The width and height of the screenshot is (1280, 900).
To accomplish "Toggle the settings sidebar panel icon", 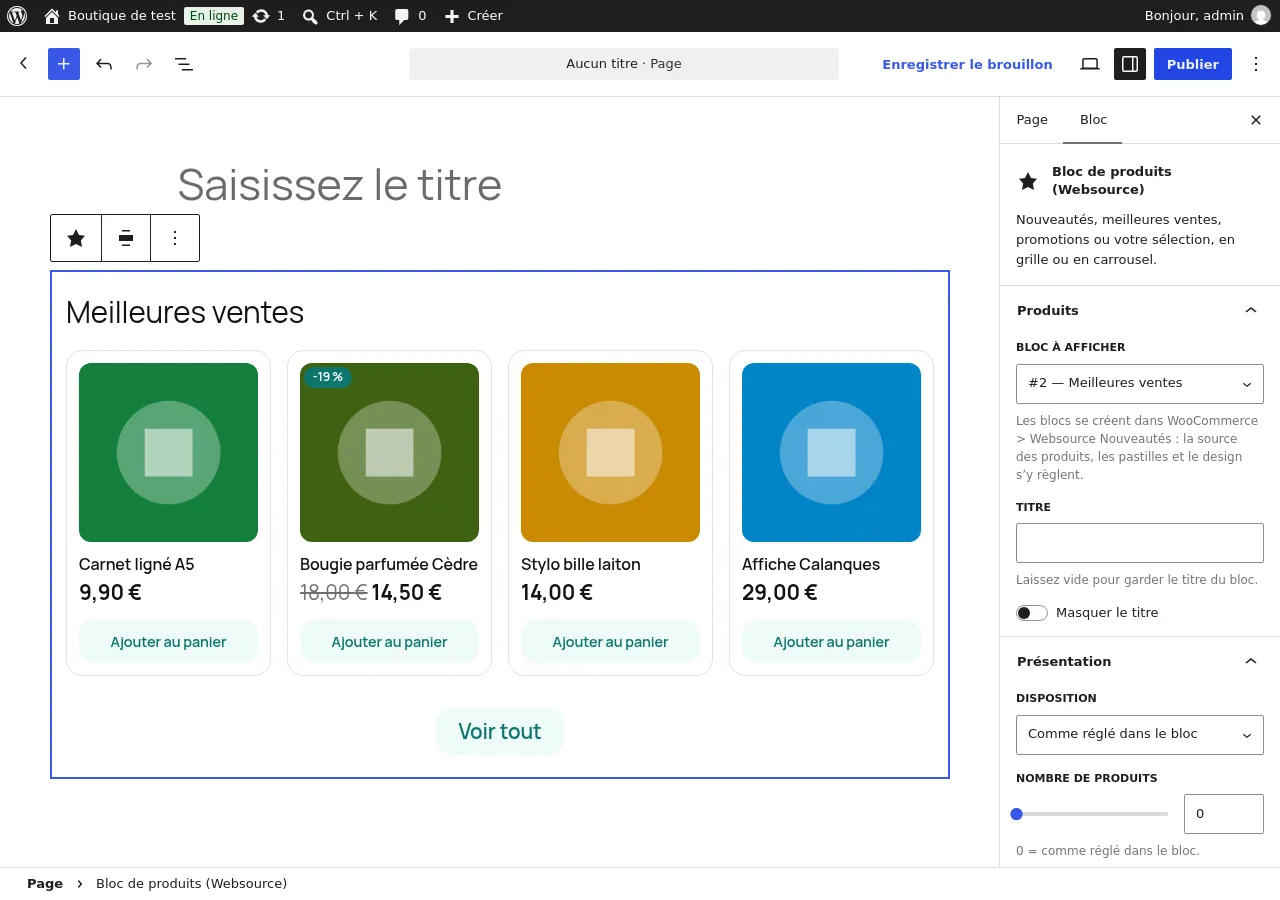I will 1130,64.
